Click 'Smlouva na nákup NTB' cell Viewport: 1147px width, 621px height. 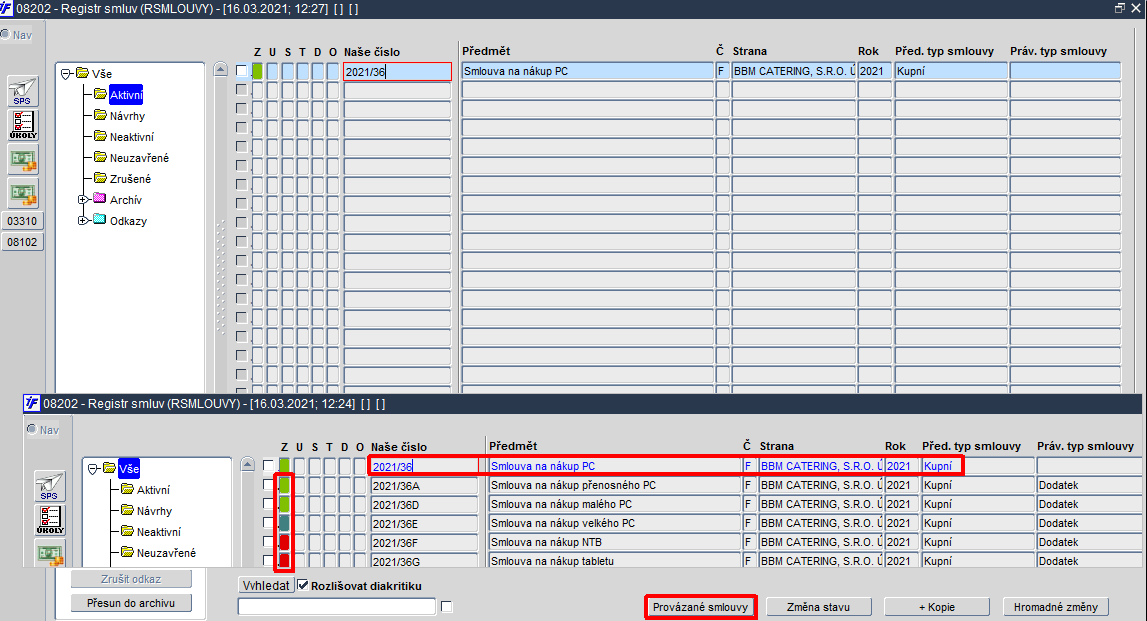coord(614,542)
